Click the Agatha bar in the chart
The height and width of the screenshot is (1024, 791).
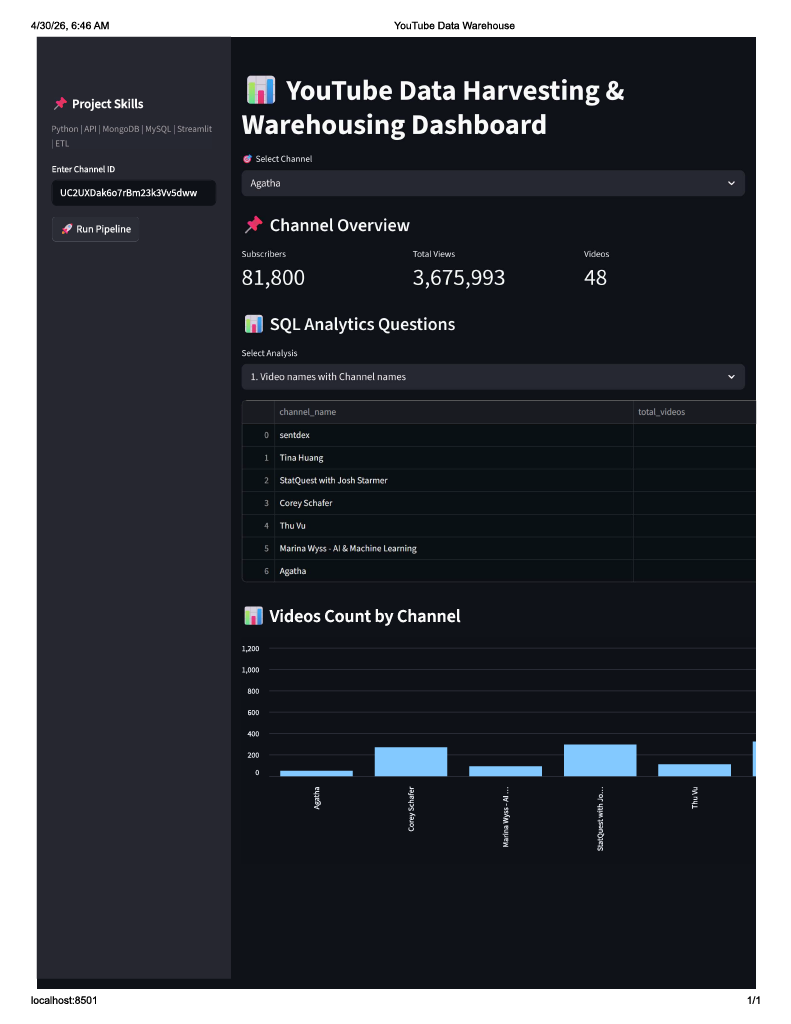click(316, 773)
